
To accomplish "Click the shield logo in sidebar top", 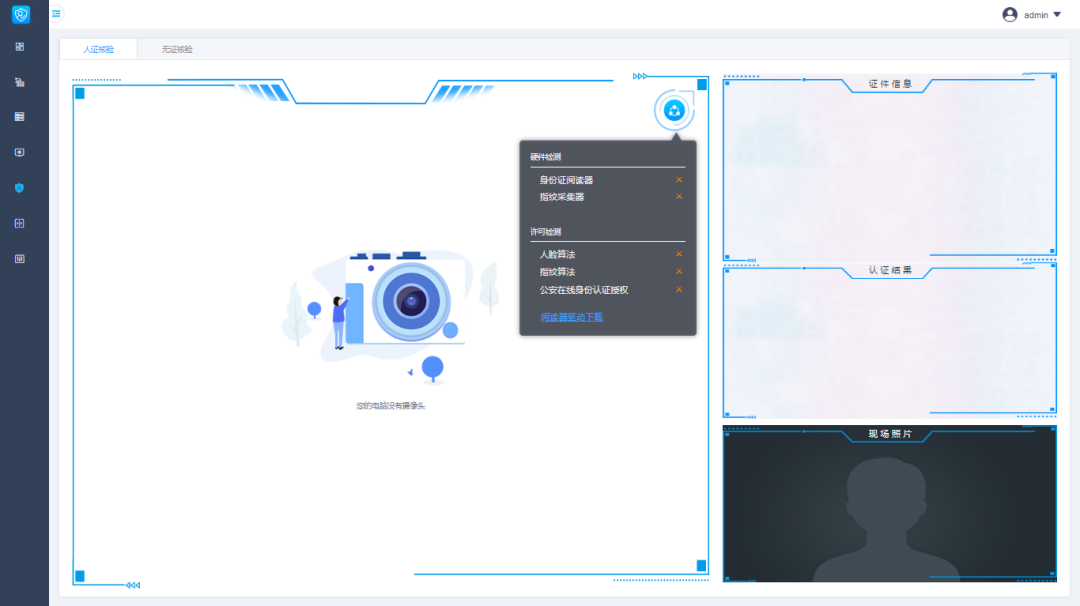I will coord(21,14).
